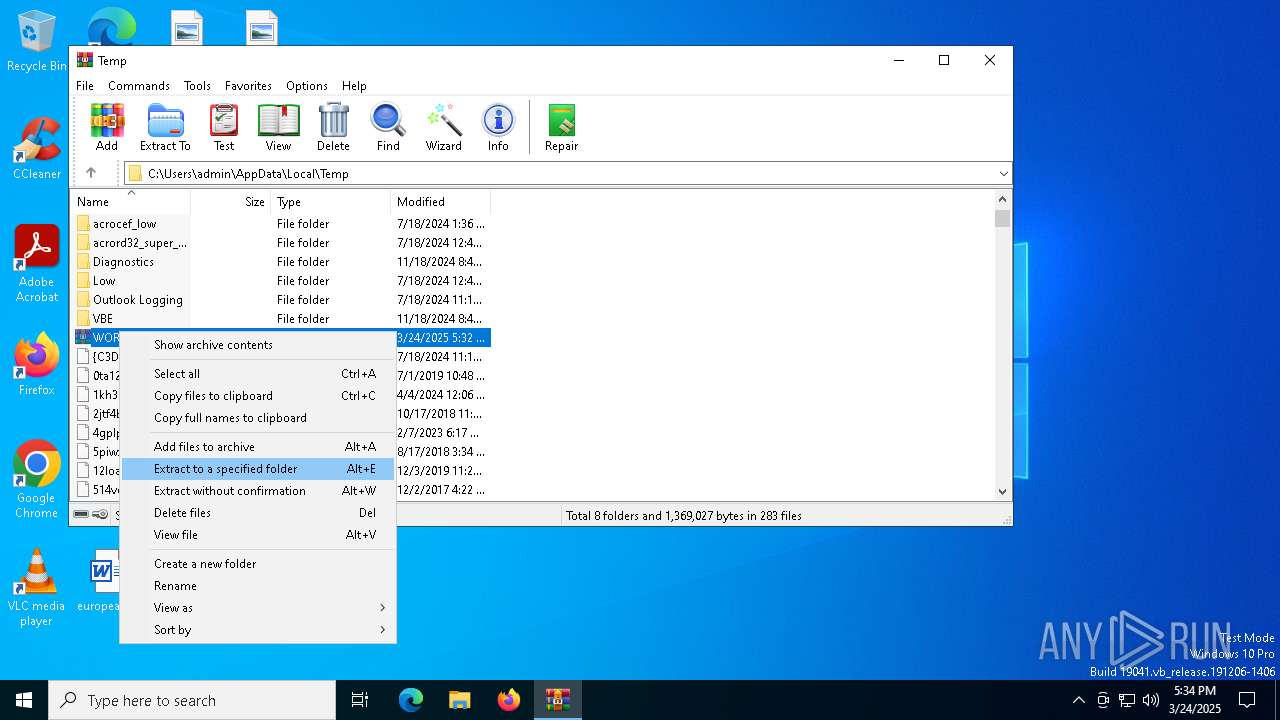Click the Test archive toolbar icon
This screenshot has height=720, width=1280.
(224, 127)
